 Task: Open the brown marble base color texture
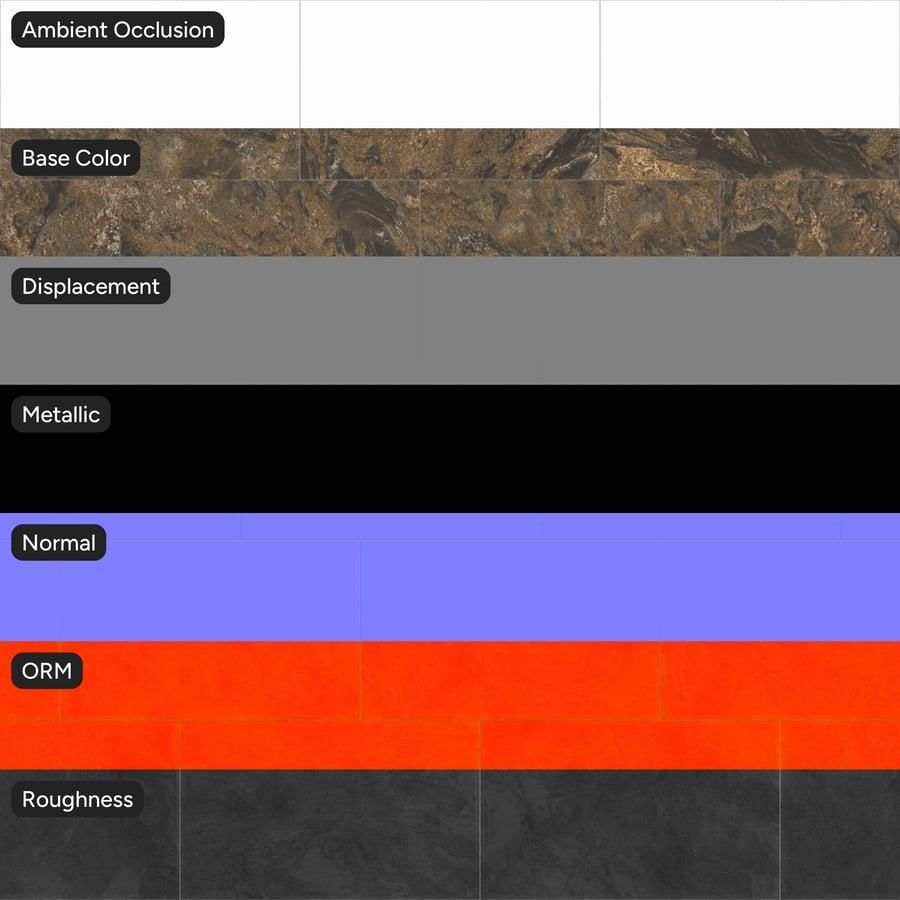pyautogui.click(x=450, y=192)
